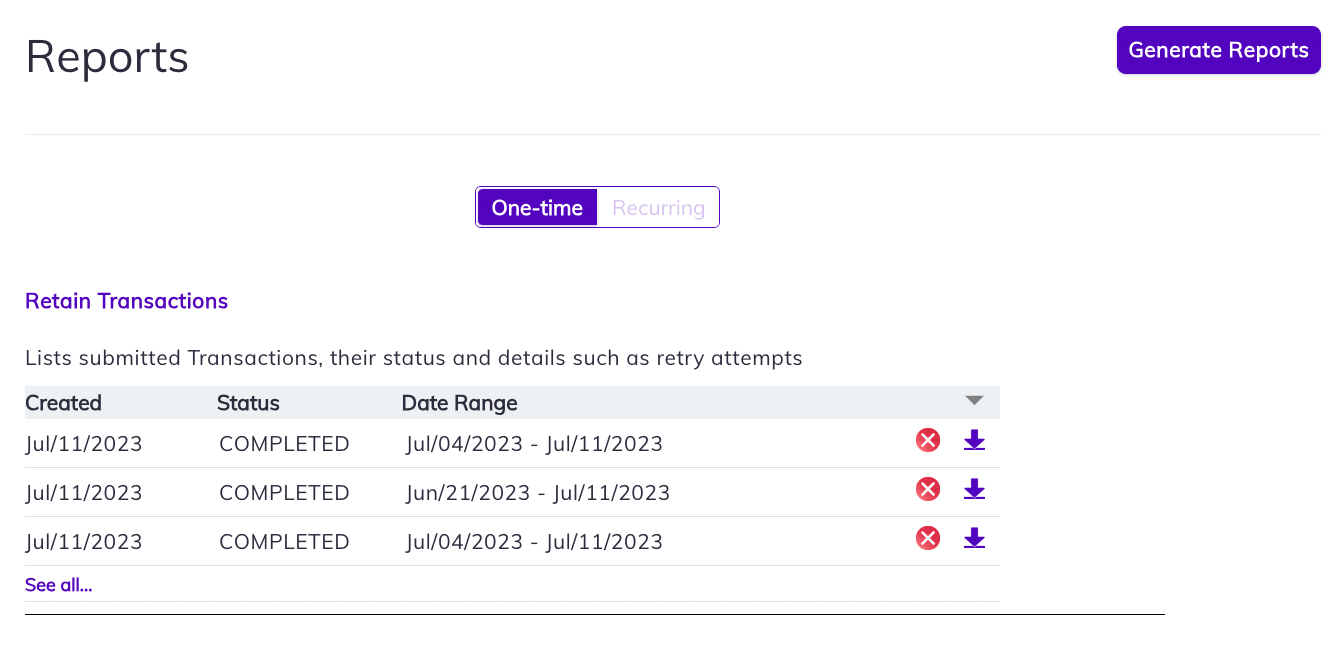Click the Generate Reports button
The height and width of the screenshot is (662, 1334).
point(1218,50)
